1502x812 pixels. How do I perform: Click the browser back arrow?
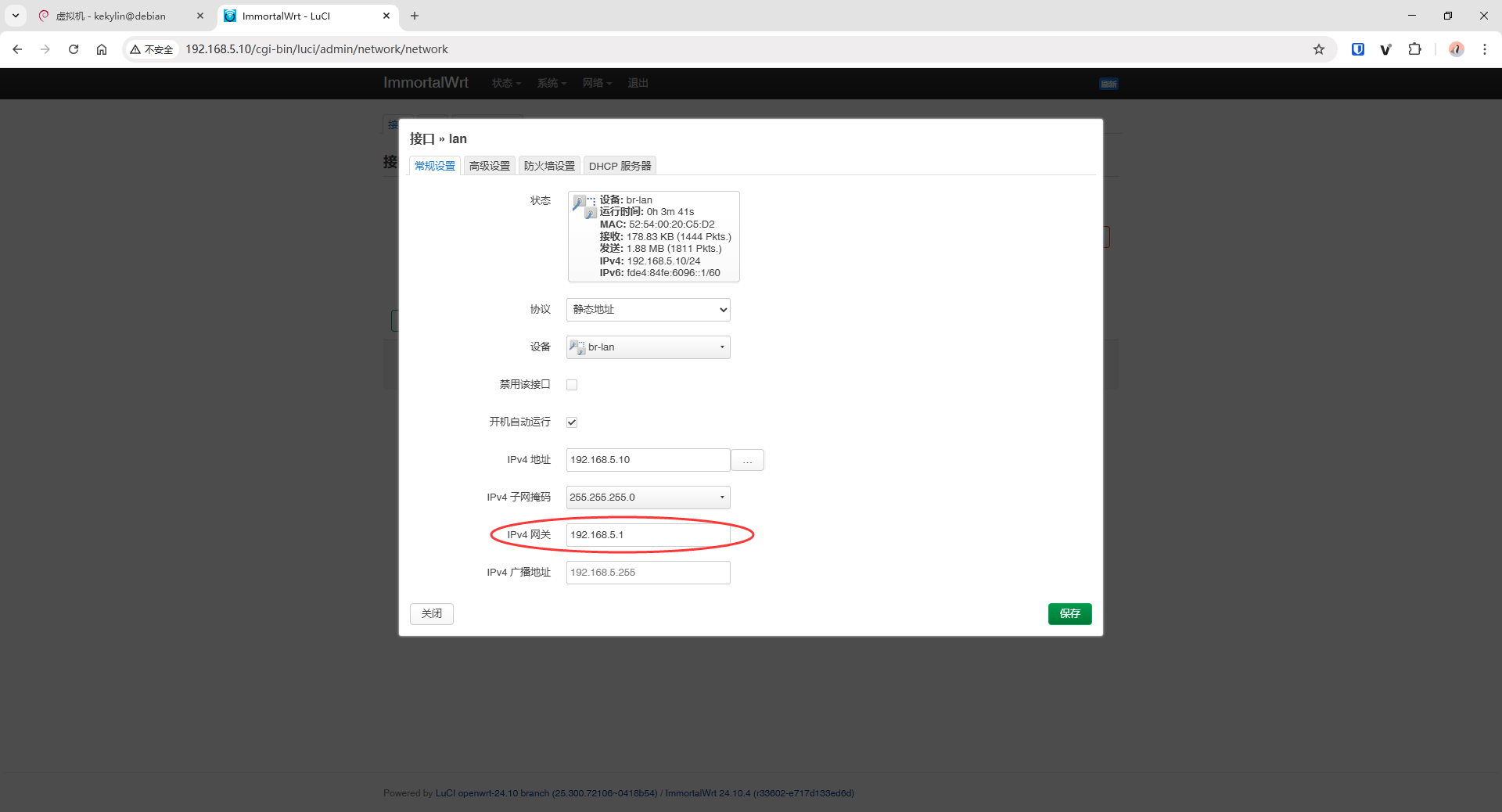tap(17, 49)
